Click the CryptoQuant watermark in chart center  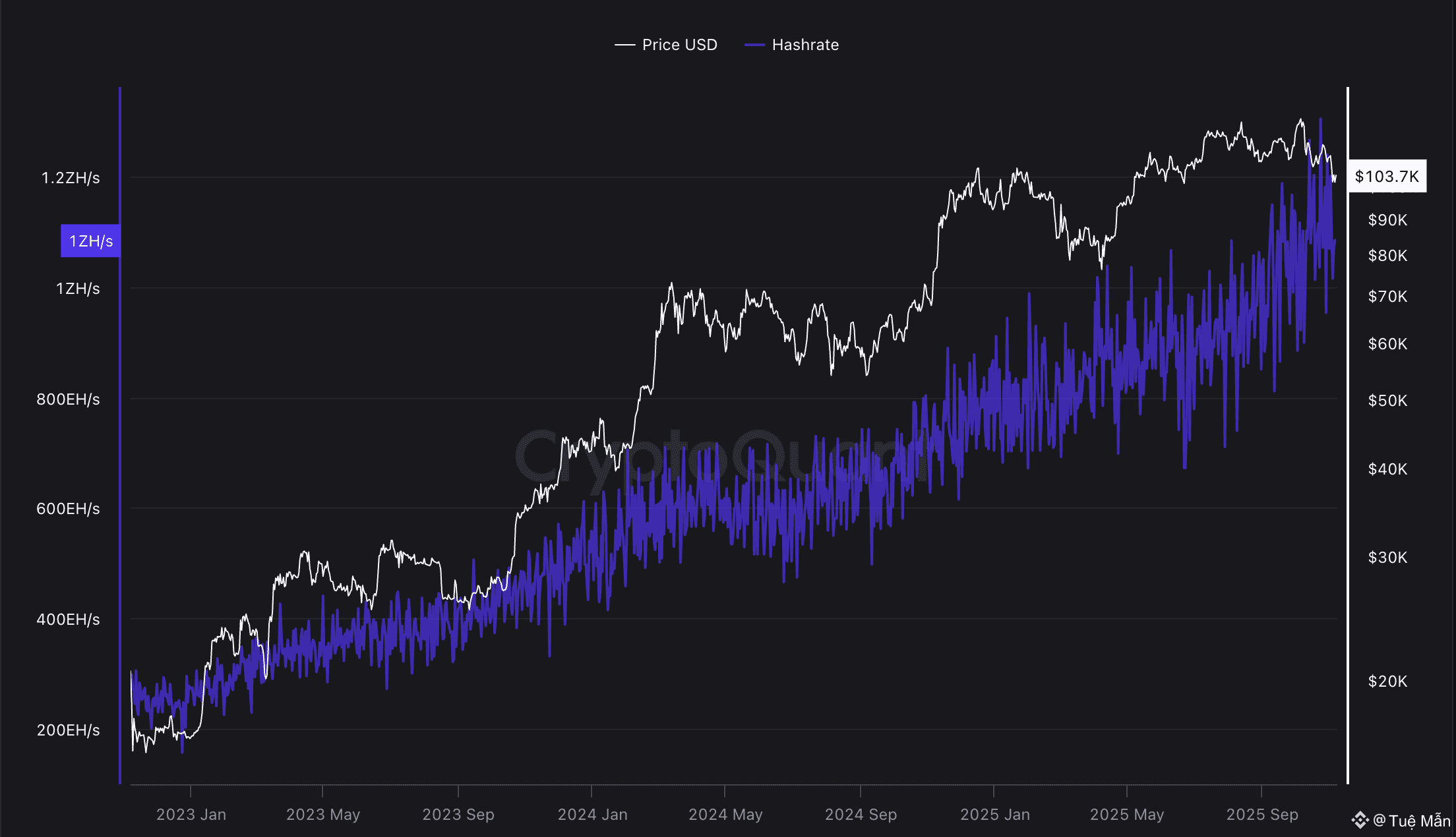click(x=722, y=455)
